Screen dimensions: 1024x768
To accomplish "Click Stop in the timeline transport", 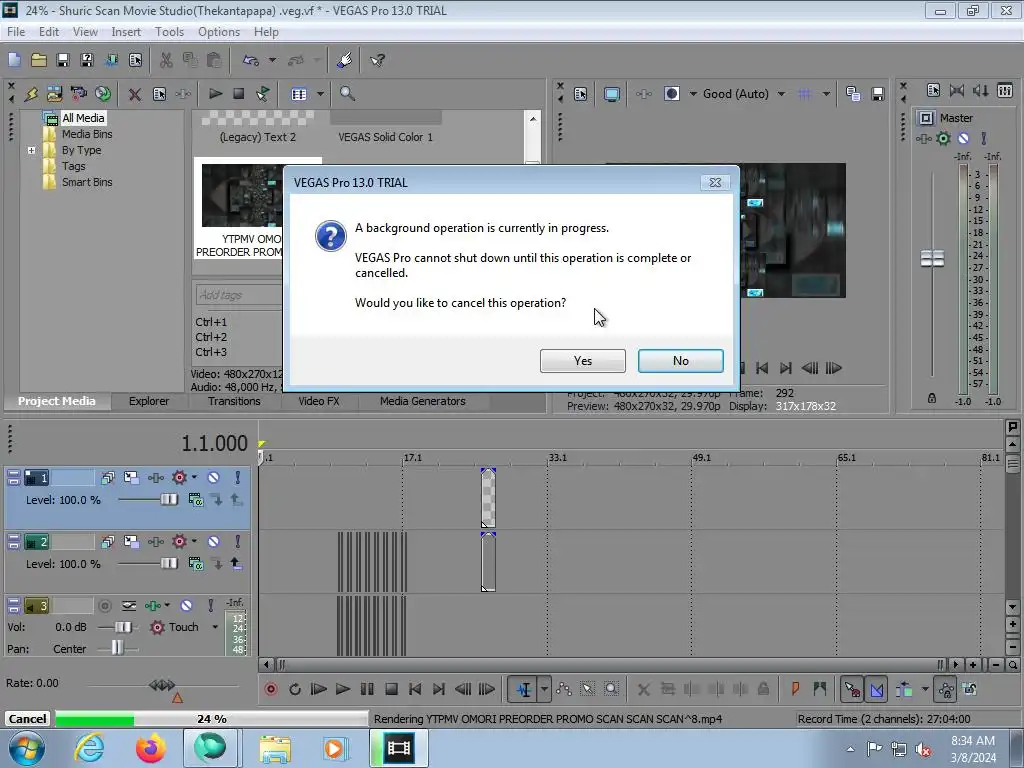I will tap(391, 689).
